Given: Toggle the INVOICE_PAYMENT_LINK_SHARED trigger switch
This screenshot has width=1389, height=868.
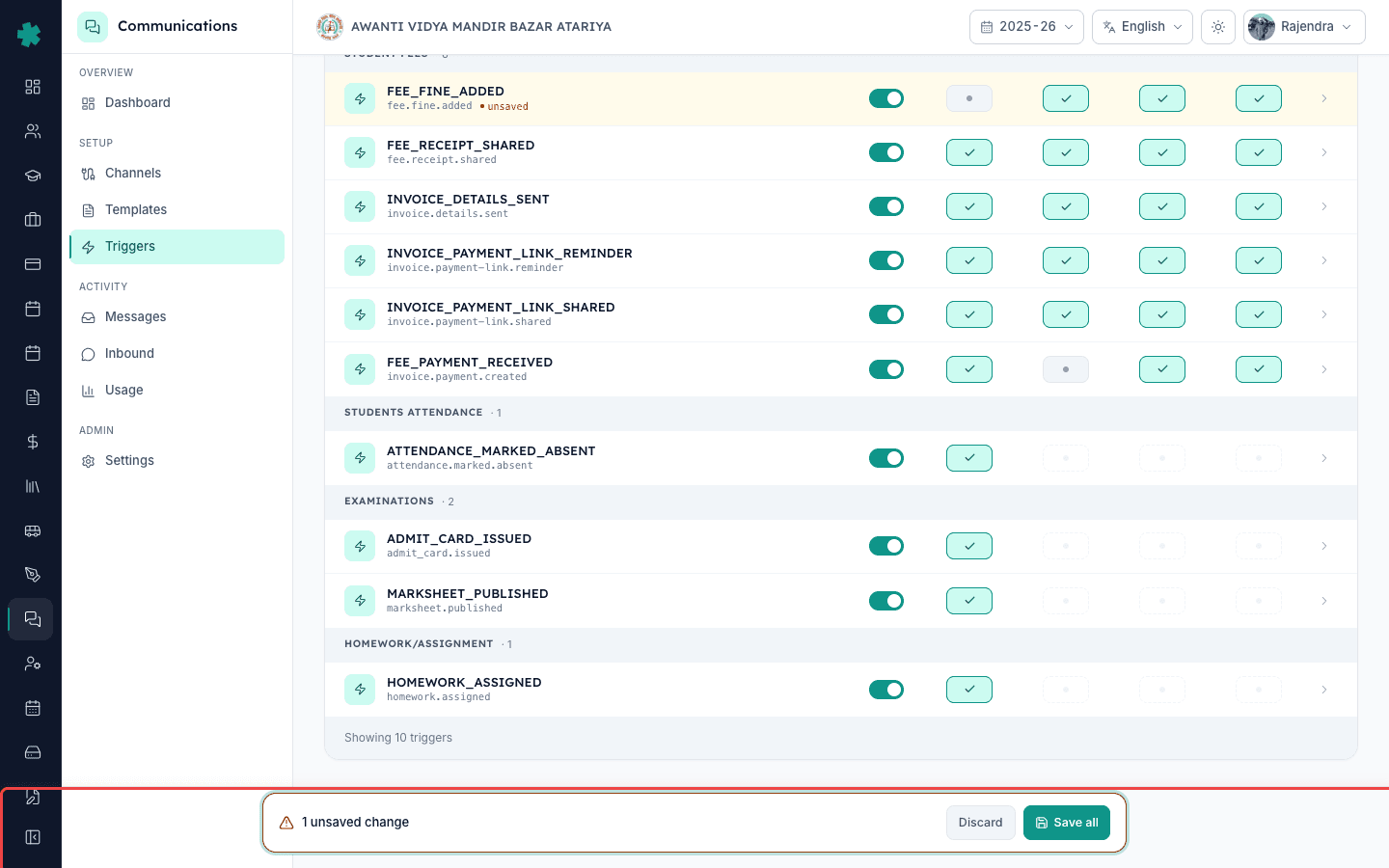Looking at the screenshot, I should [886, 314].
